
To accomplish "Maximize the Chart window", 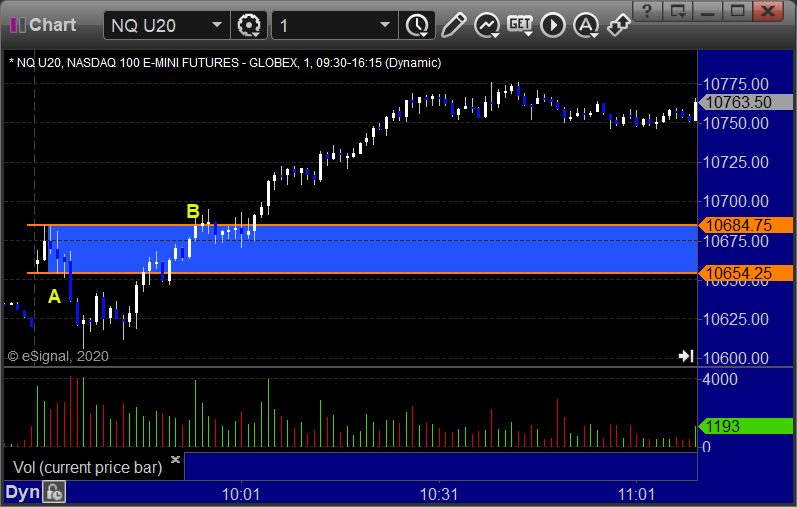I will tap(738, 11).
